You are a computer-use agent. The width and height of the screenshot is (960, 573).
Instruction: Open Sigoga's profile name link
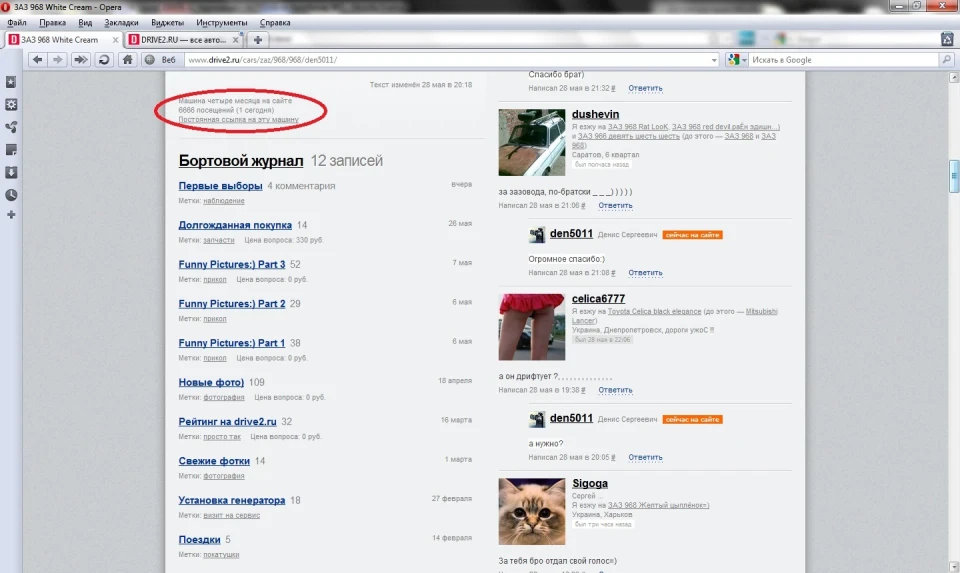590,484
